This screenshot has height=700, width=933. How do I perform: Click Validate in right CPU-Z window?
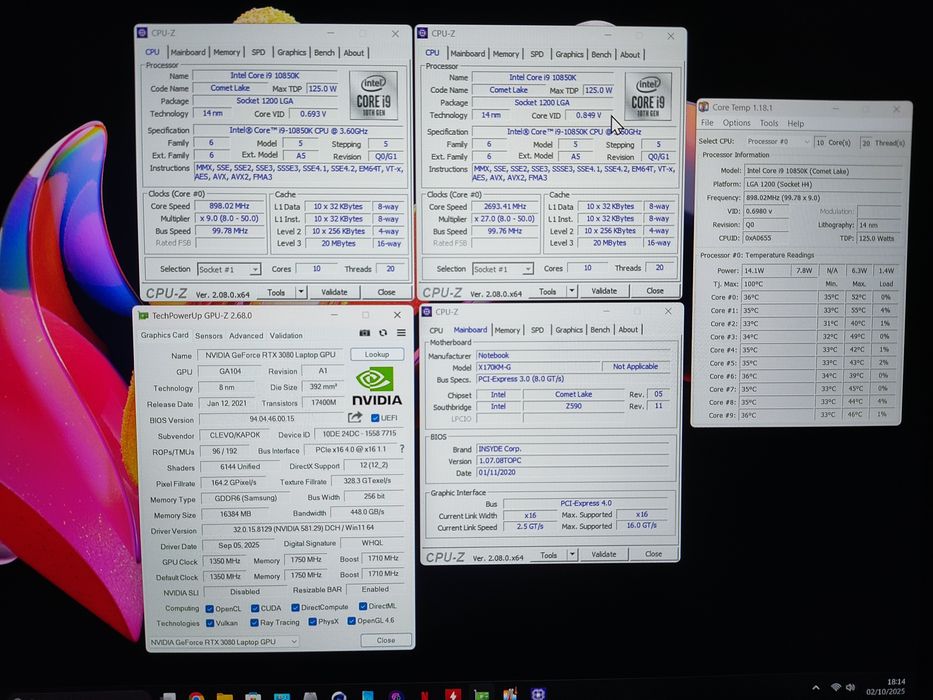[x=604, y=290]
